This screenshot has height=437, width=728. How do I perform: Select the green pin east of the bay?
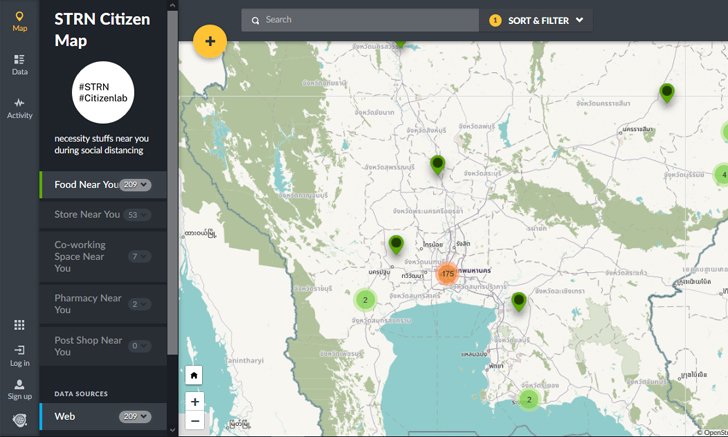519,301
